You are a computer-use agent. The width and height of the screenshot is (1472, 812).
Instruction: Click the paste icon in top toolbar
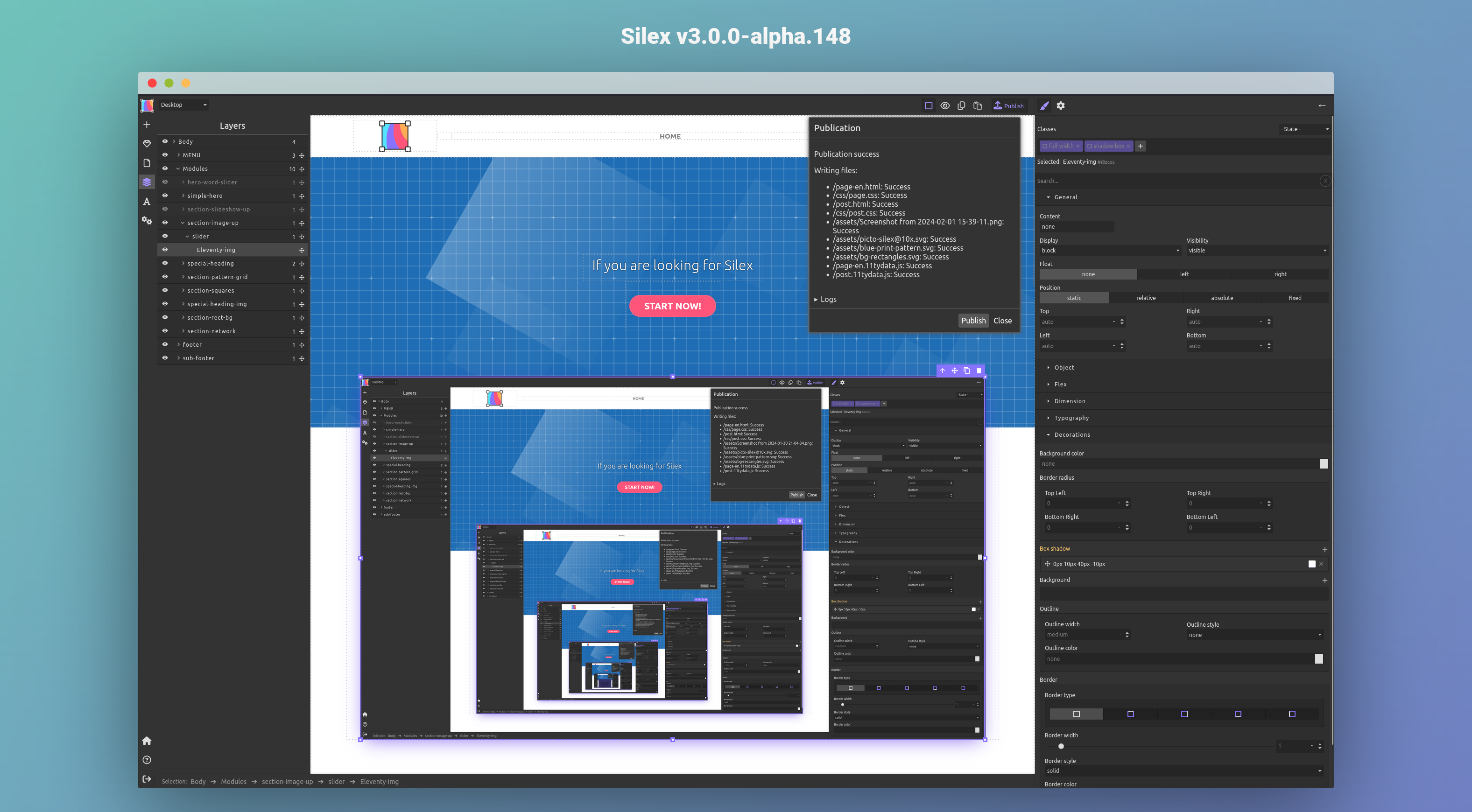[978, 105]
